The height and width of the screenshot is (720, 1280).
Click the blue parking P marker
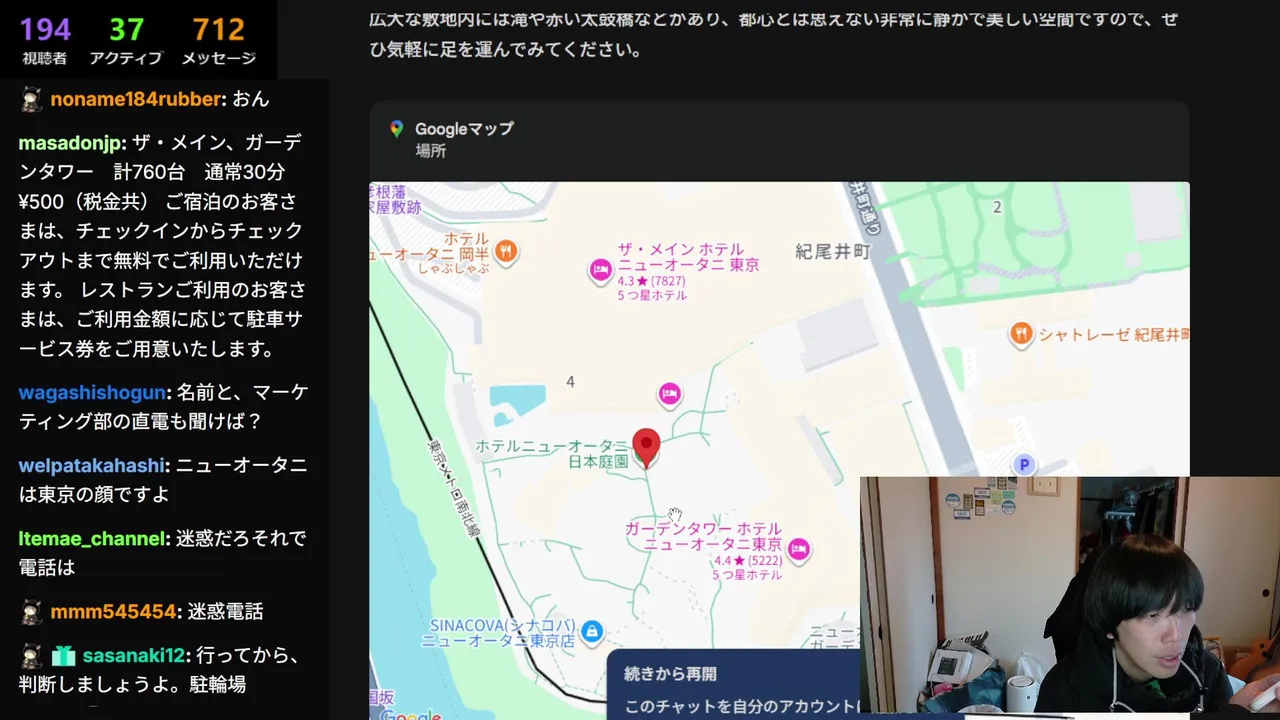[x=1023, y=465]
